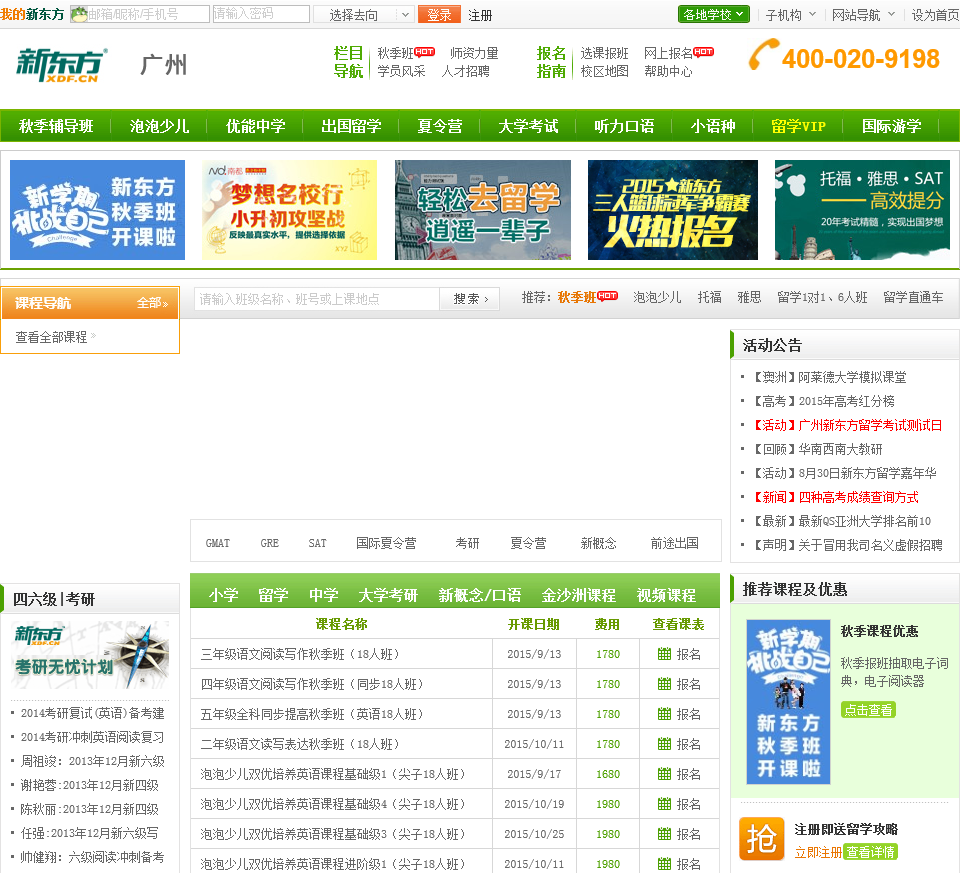Open 优能中学 in the nav bar
The height and width of the screenshot is (873, 960).
point(255,126)
